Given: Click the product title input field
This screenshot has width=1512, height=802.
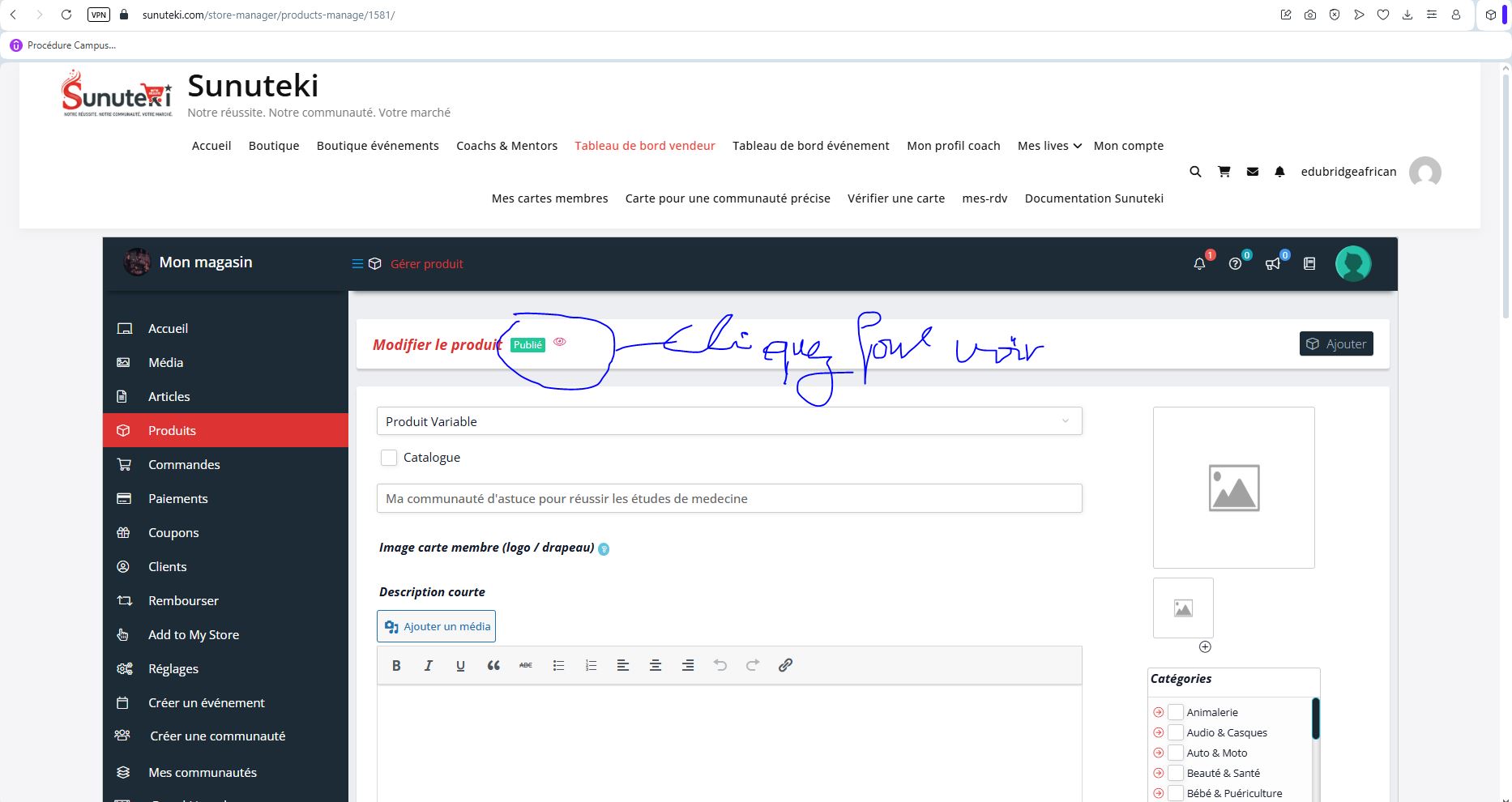Looking at the screenshot, I should click(729, 498).
